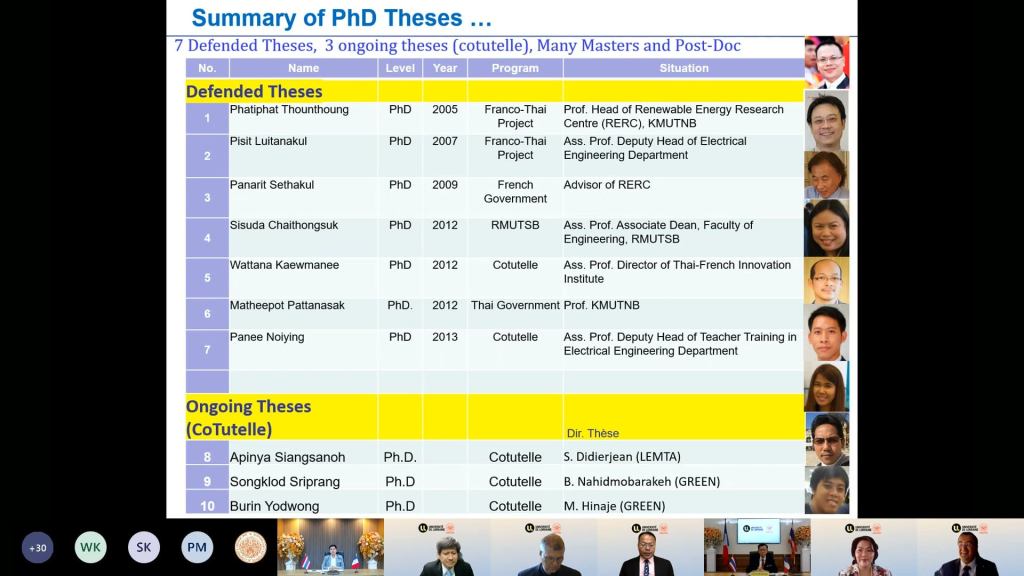1024x576 pixels.
Task: Select the video tile of the woman in red
Action: 863,547
